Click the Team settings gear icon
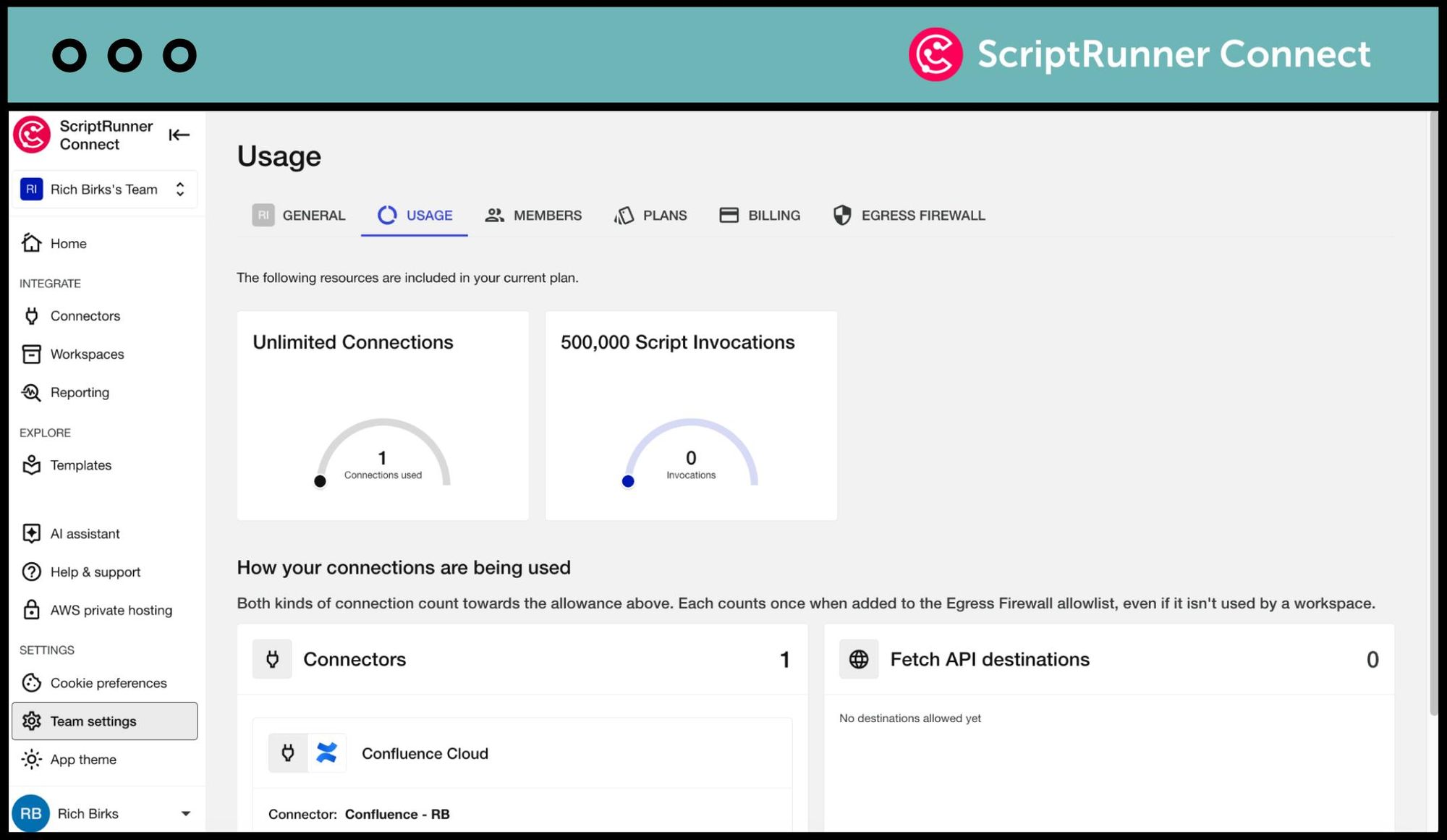Viewport: 1447px width, 840px height. click(x=31, y=721)
